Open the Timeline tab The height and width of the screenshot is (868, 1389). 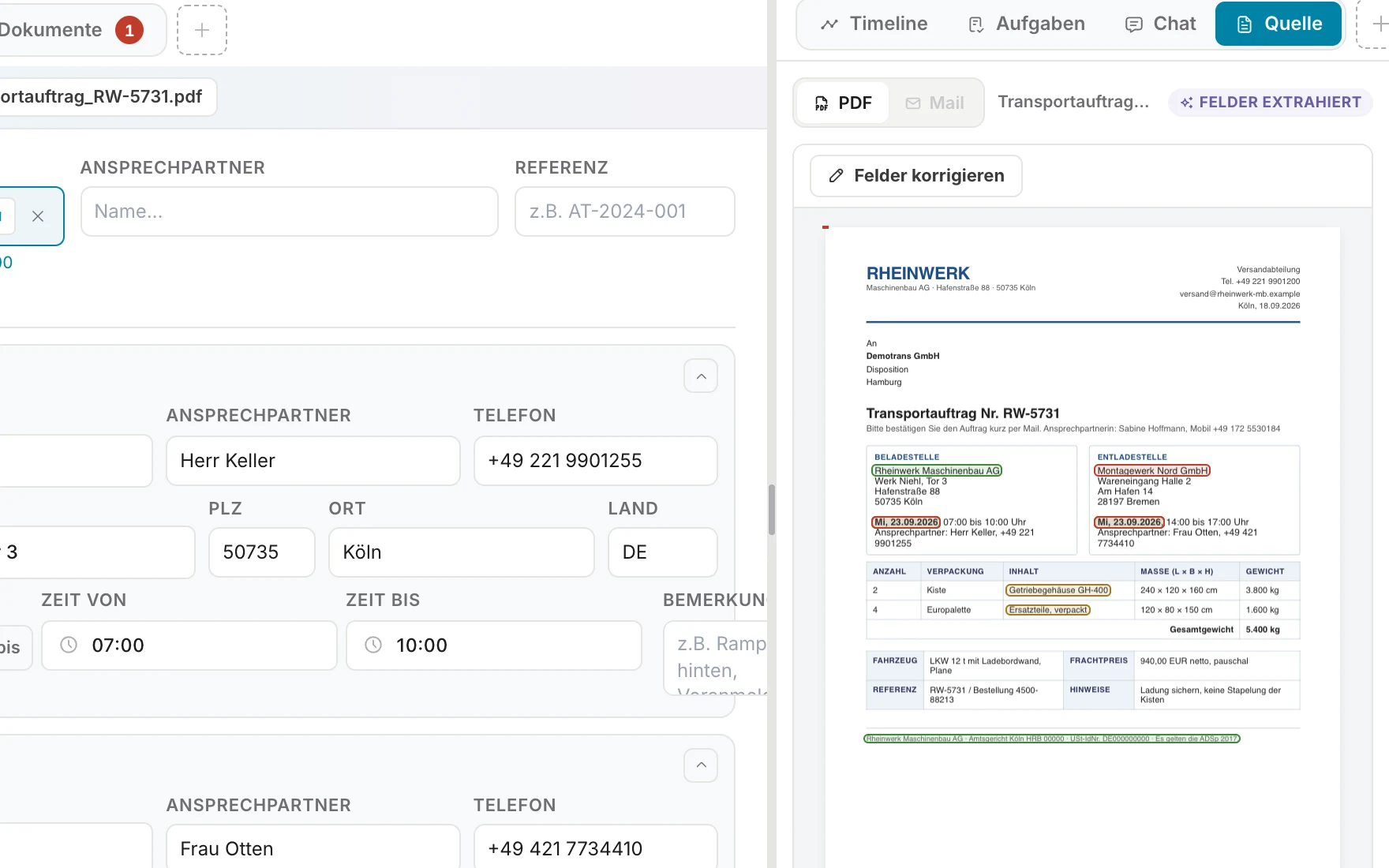click(x=874, y=24)
